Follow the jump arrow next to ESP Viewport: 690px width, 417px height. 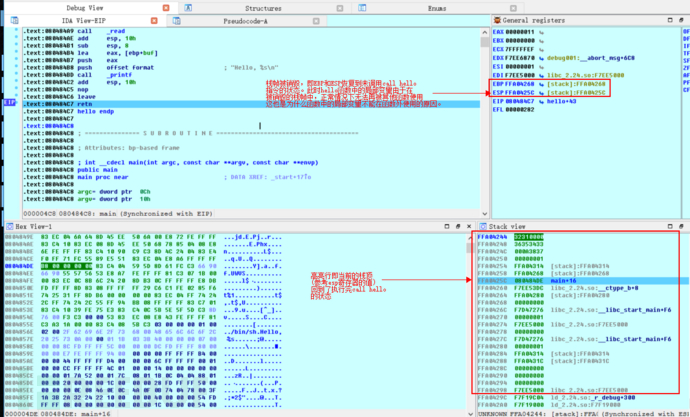click(541, 93)
